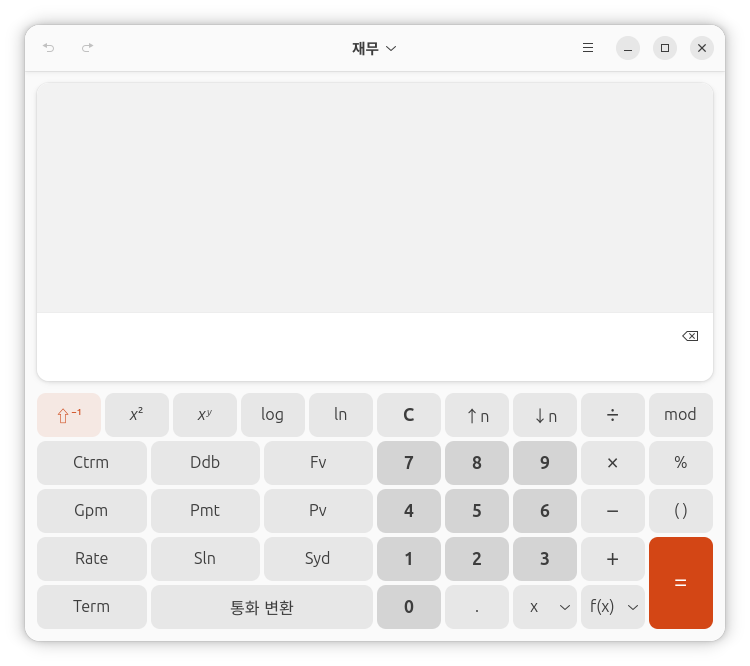The width and height of the screenshot is (750, 666).
Task: Click the backspace icon in display
Action: tap(690, 336)
